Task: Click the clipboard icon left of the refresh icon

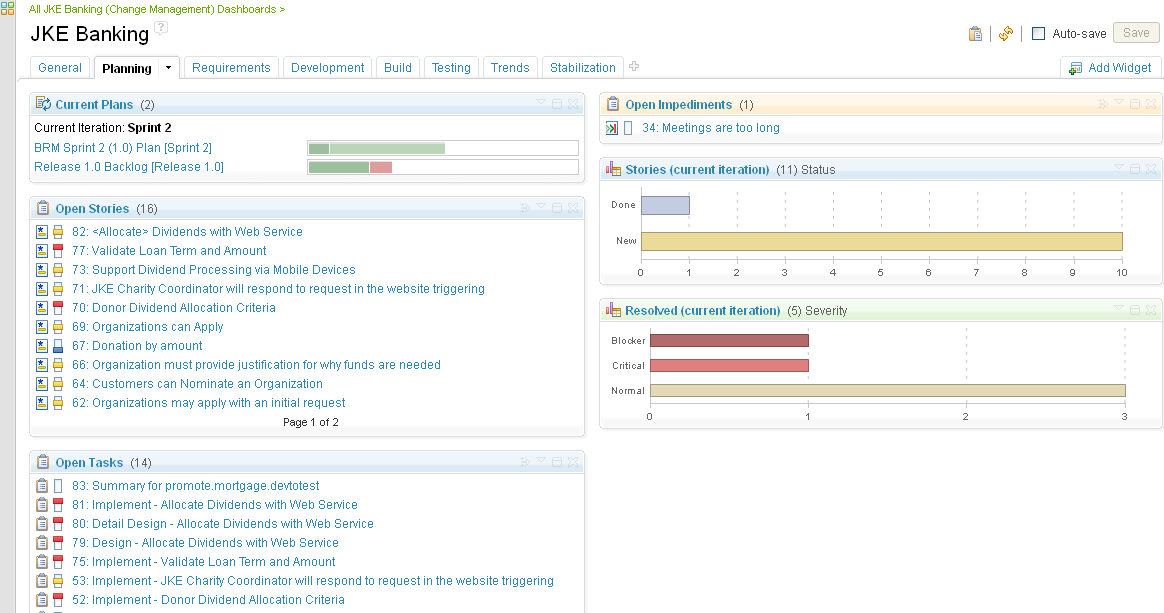Action: [x=976, y=33]
